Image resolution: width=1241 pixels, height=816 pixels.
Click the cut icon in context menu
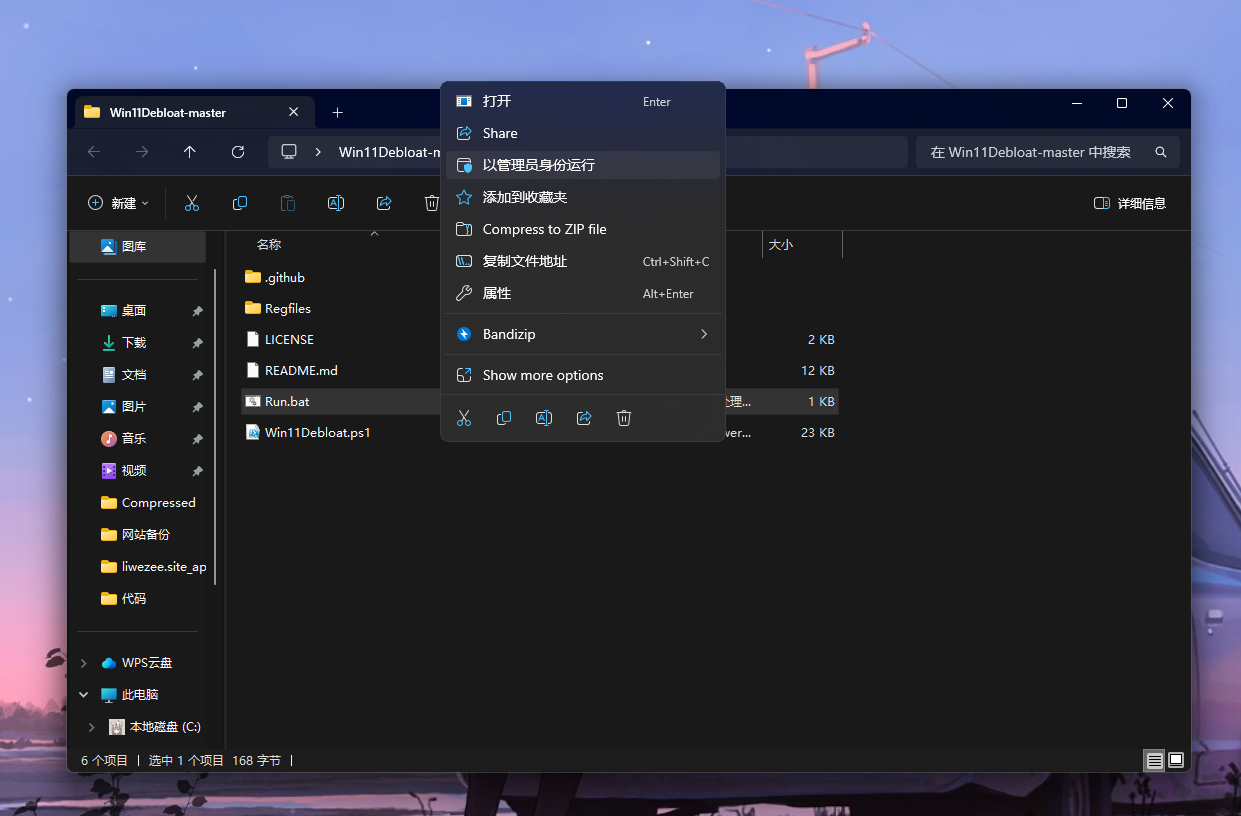[464, 418]
